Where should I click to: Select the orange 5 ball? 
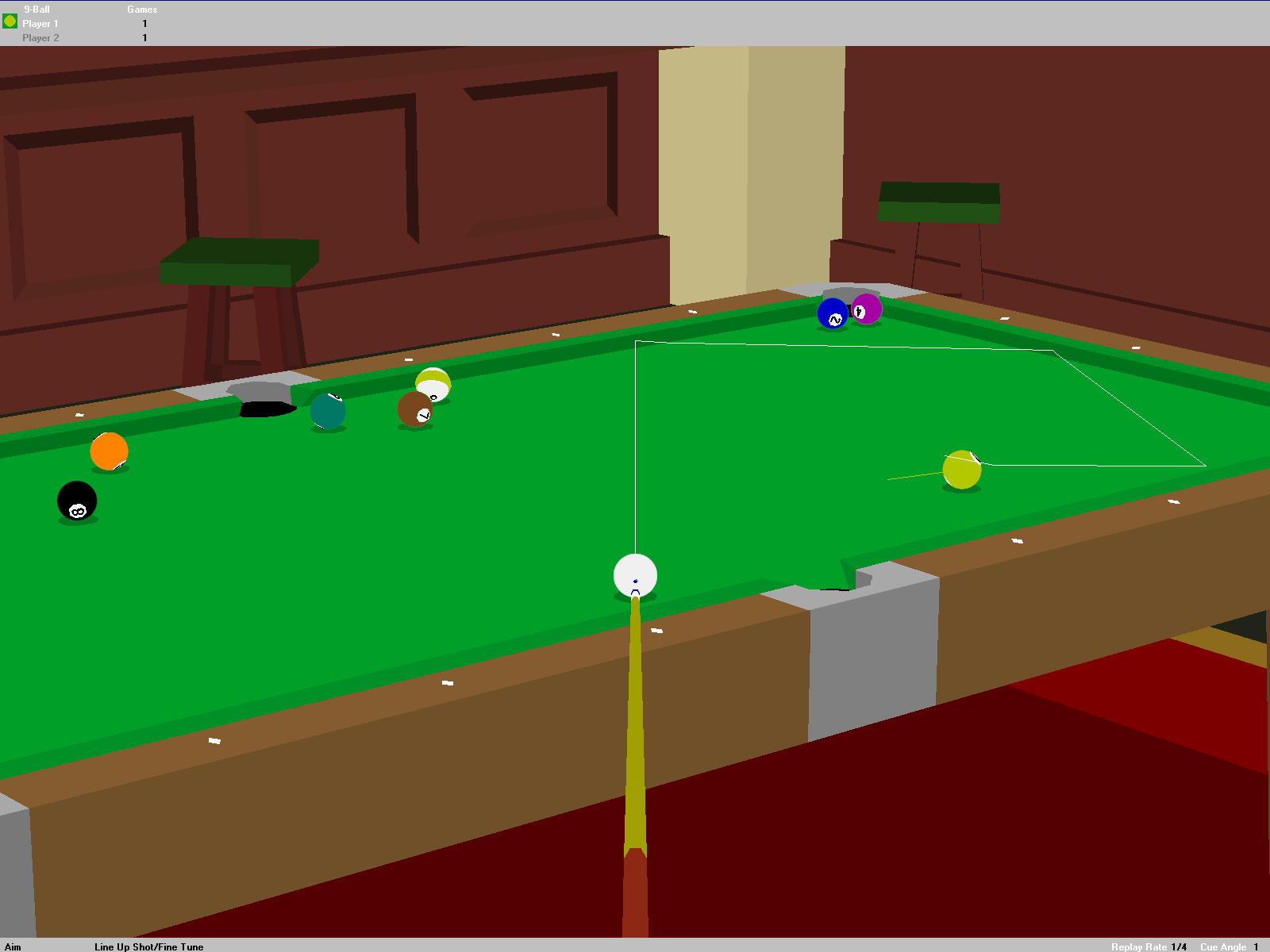(x=110, y=451)
